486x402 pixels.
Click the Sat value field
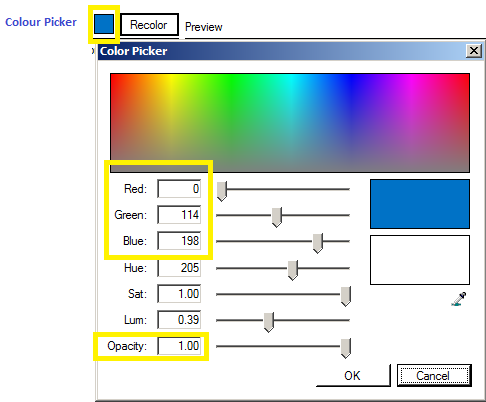(179, 294)
